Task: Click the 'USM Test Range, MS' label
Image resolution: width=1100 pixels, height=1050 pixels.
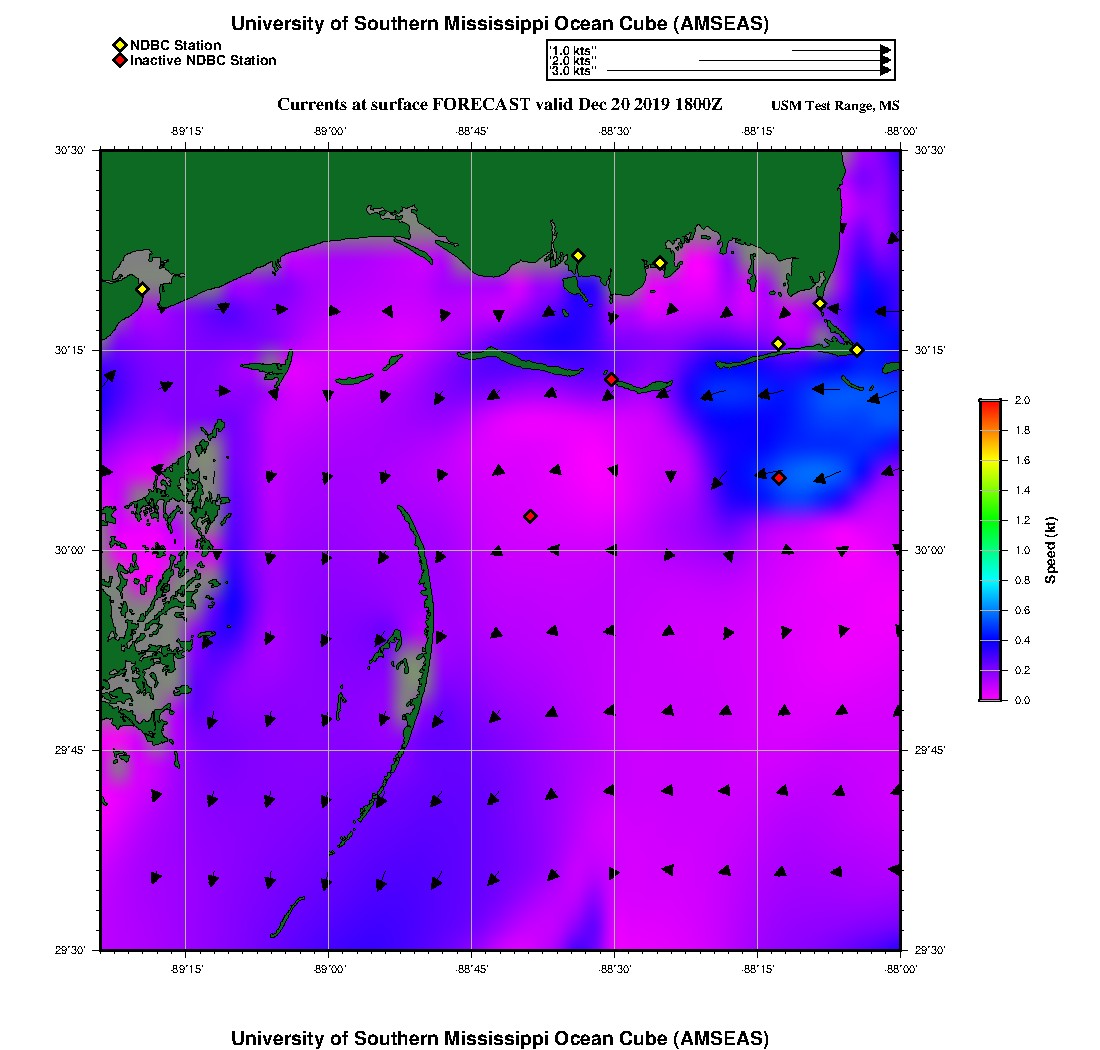Action: click(835, 106)
